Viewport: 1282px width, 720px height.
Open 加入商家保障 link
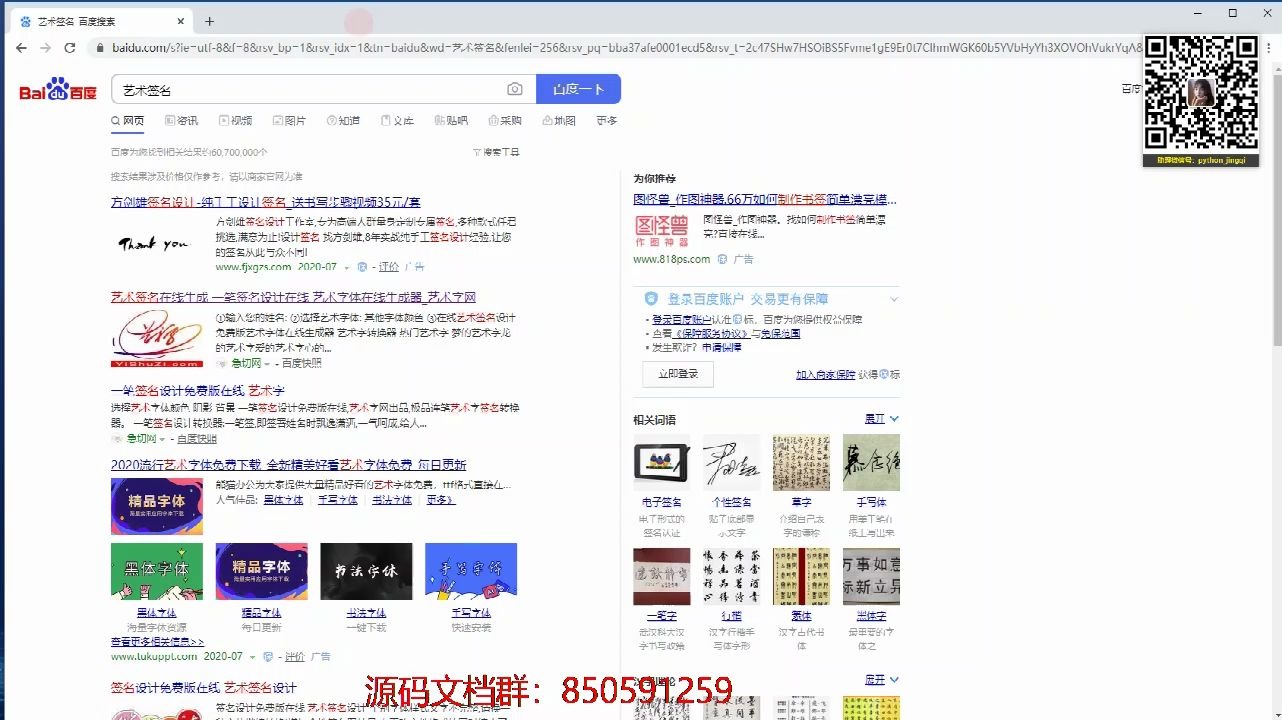(x=826, y=375)
